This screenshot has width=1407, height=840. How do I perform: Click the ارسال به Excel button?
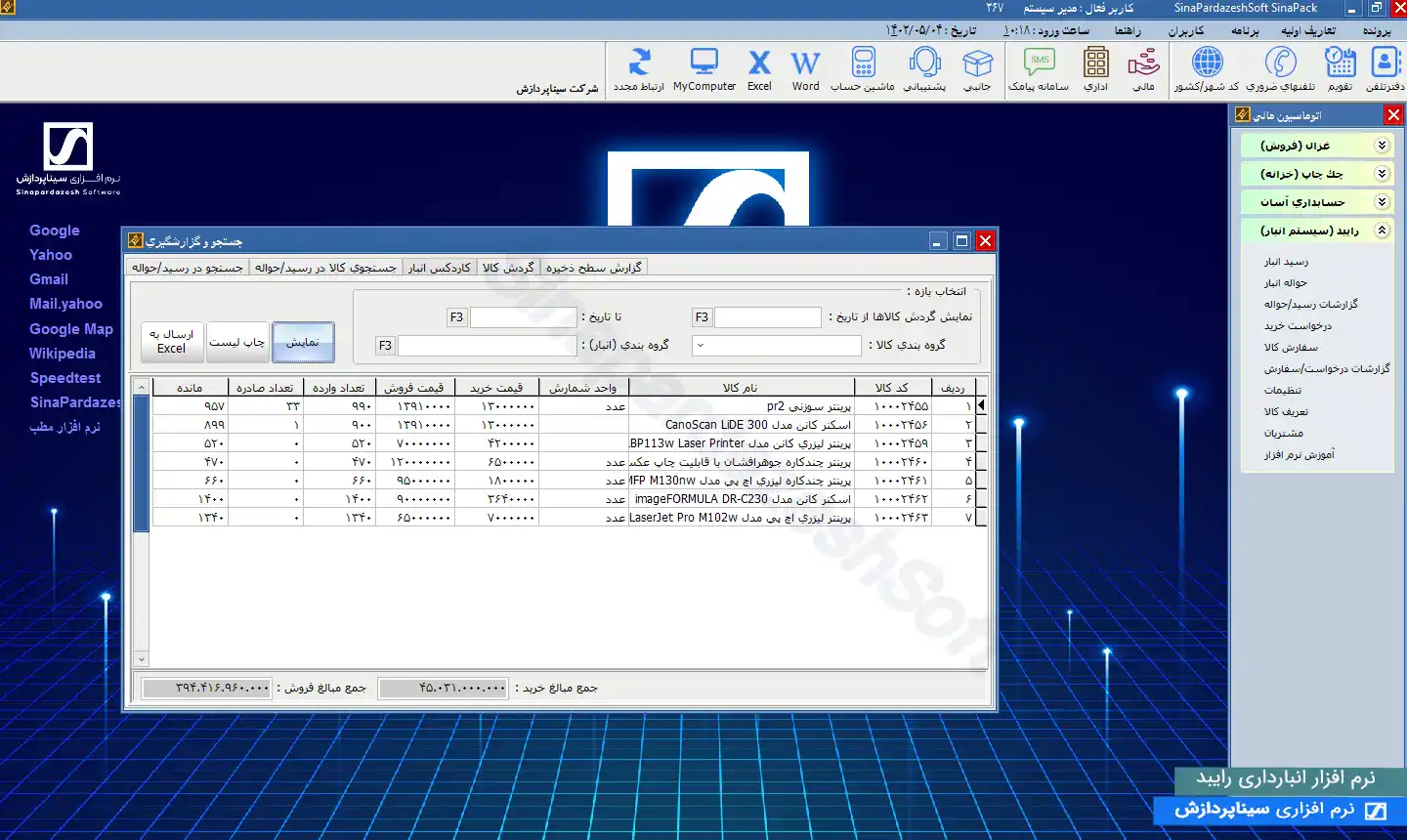(x=172, y=342)
